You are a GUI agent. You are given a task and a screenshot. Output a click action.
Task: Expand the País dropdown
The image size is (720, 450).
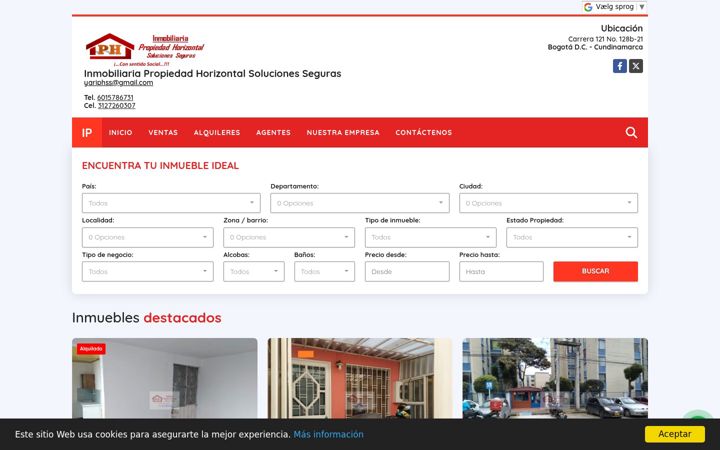(x=171, y=203)
